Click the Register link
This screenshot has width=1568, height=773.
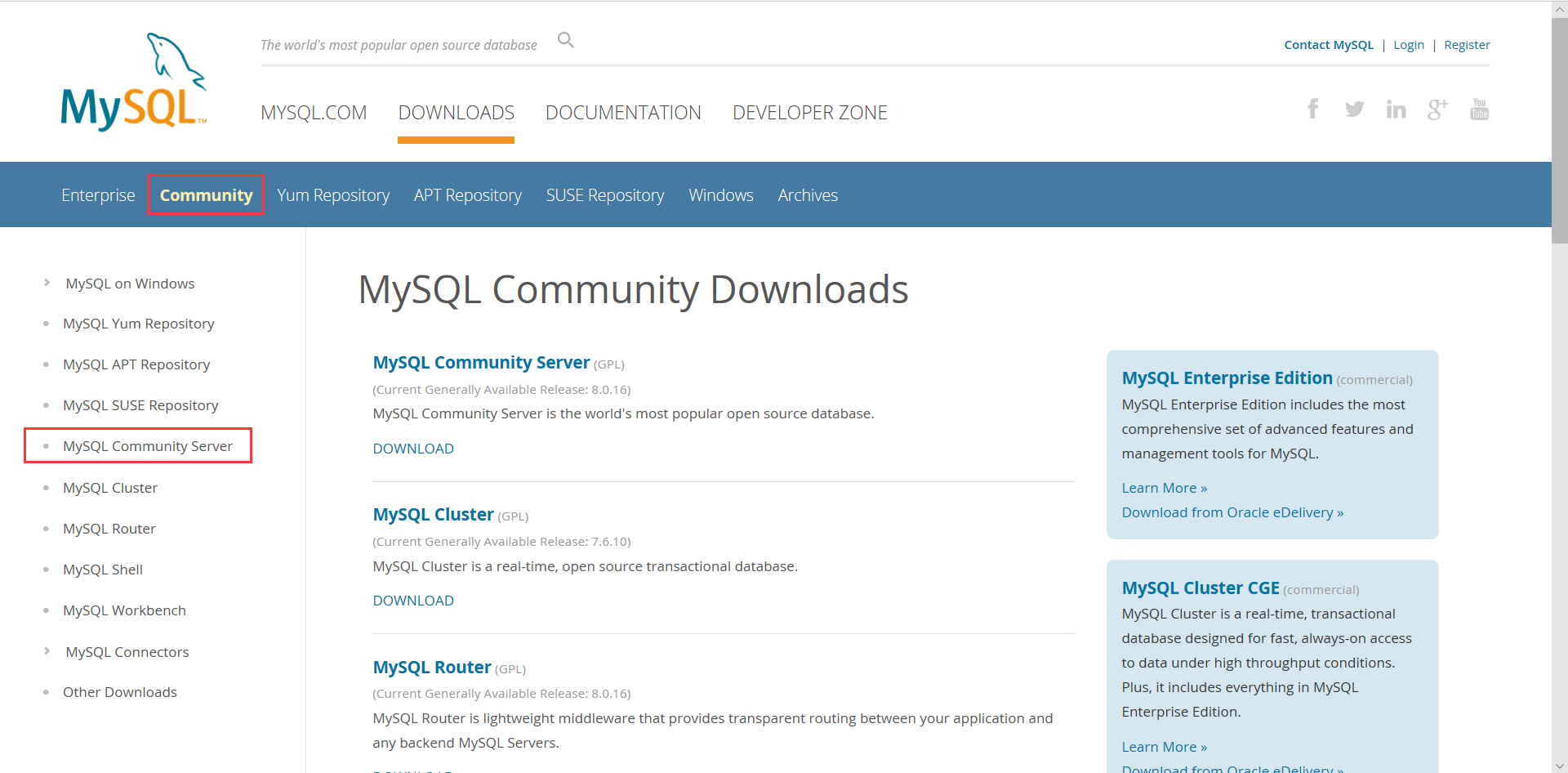(x=1467, y=45)
